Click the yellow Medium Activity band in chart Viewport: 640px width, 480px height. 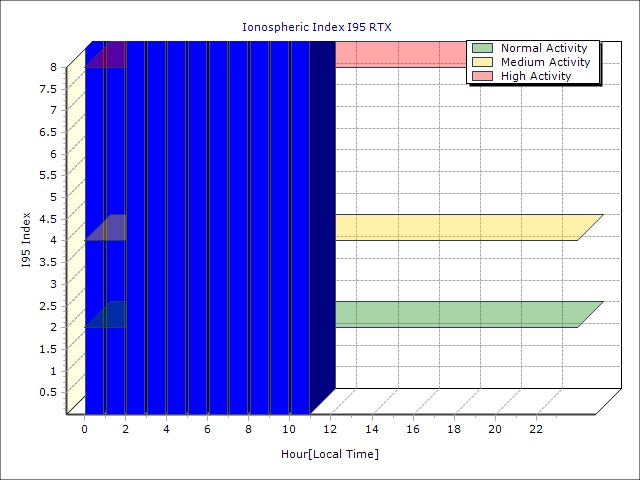(469, 227)
